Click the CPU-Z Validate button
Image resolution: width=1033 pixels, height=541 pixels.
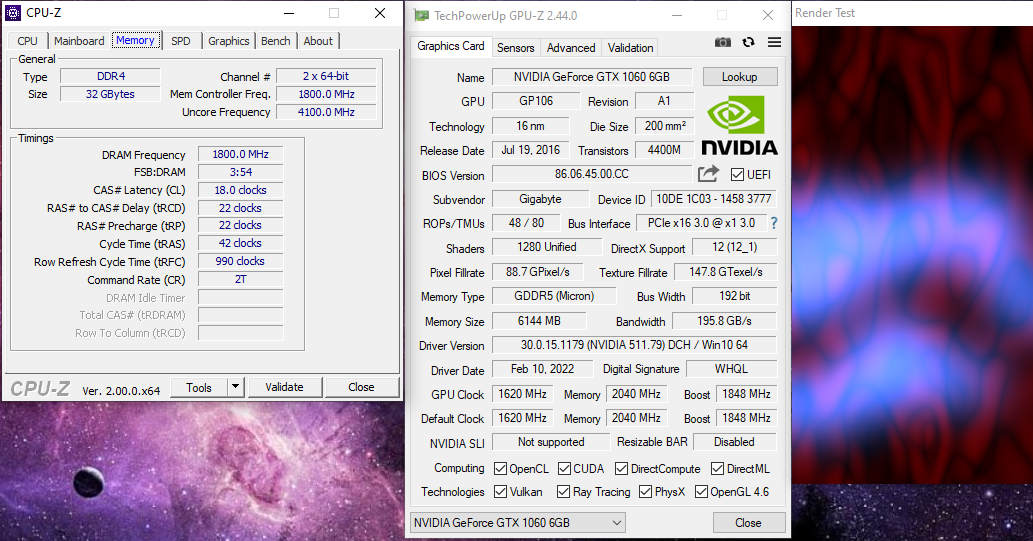pyautogui.click(x=285, y=387)
